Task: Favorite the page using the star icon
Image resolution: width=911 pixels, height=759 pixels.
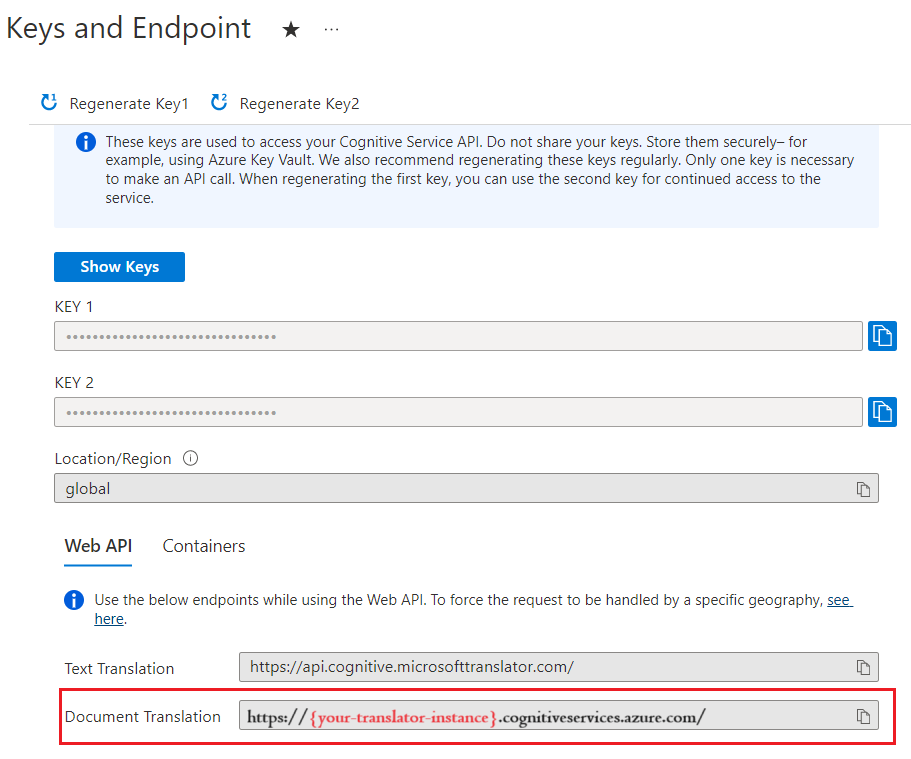Action: pos(290,30)
